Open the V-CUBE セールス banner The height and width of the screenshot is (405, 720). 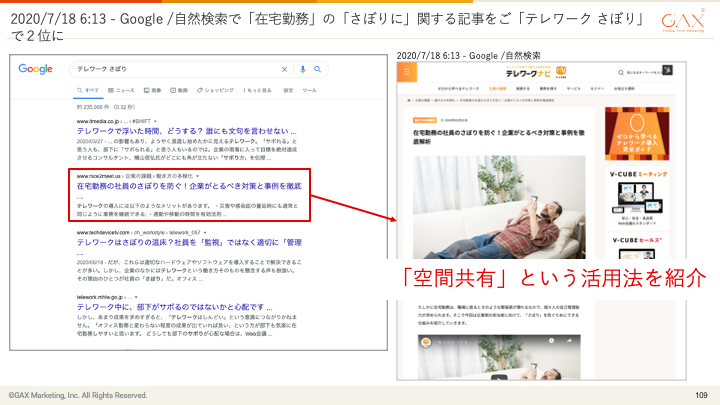tap(637, 247)
